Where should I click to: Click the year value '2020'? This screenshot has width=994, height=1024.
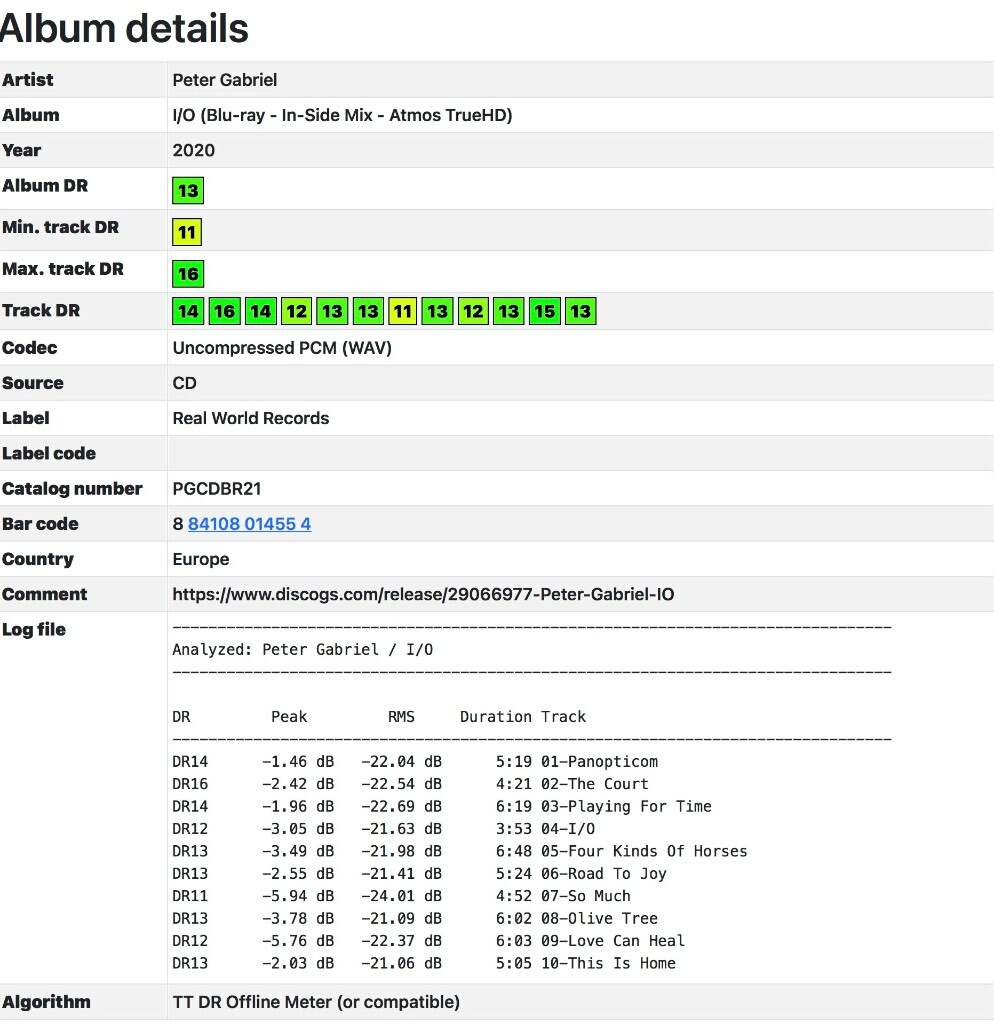click(193, 150)
